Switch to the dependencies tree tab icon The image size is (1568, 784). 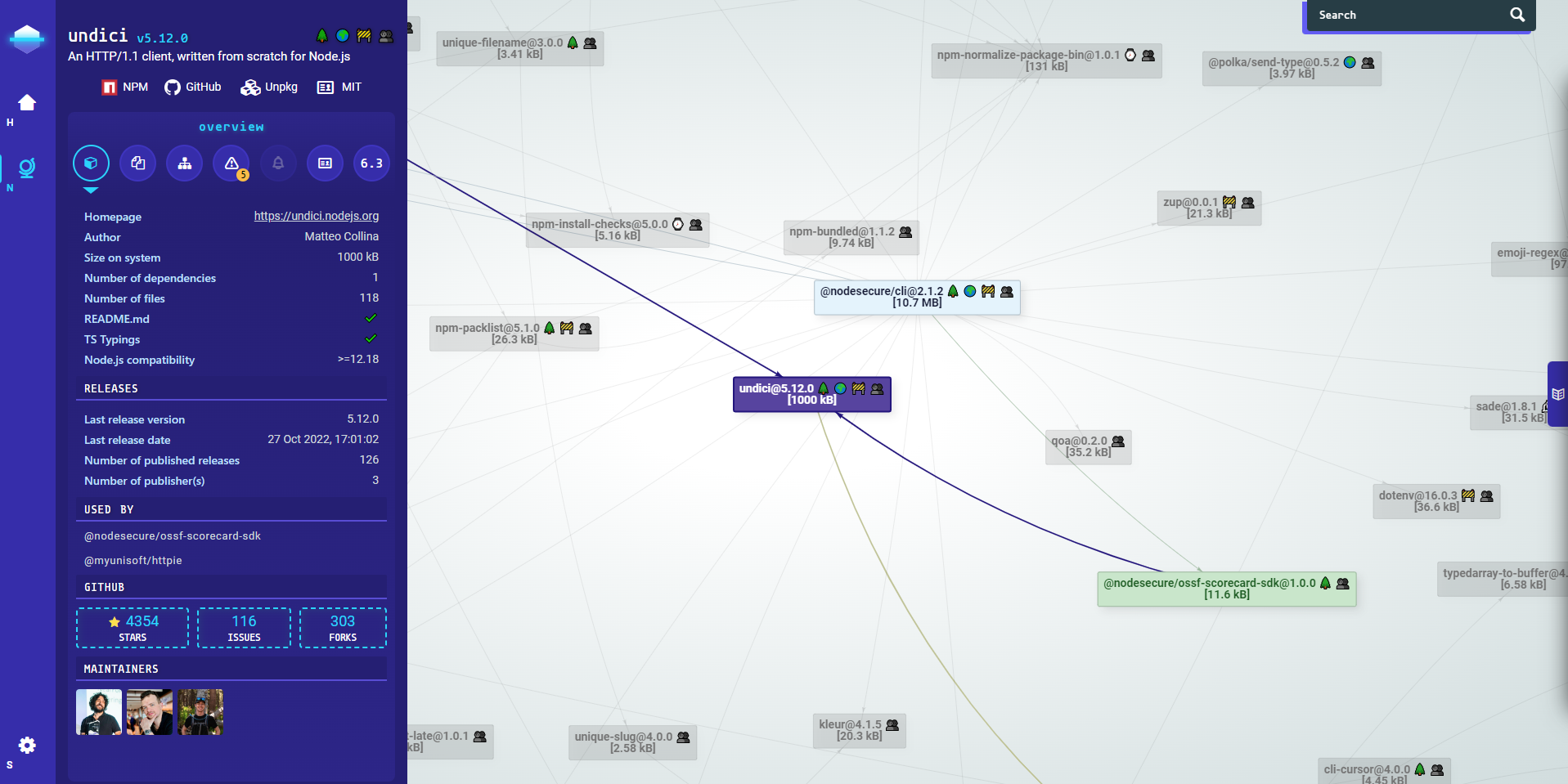click(185, 164)
